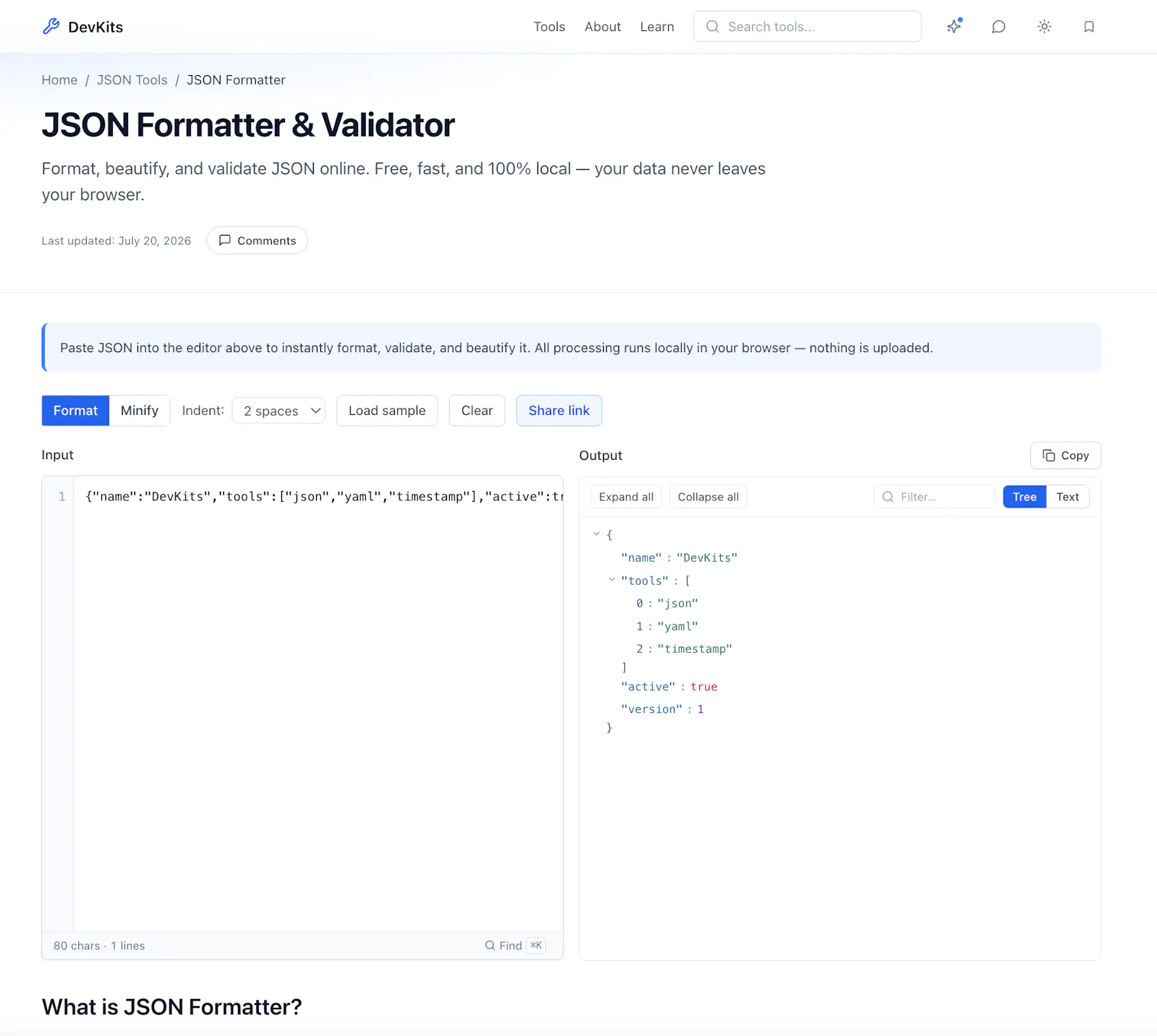The width and height of the screenshot is (1157, 1036).
Task: Click the DevKits wrench logo icon
Action: [x=51, y=27]
